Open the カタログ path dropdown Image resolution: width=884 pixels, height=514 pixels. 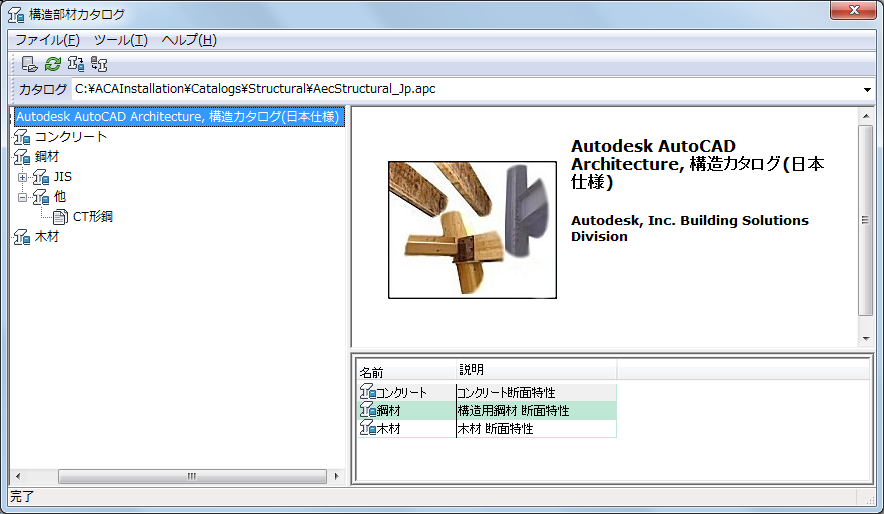pos(867,90)
